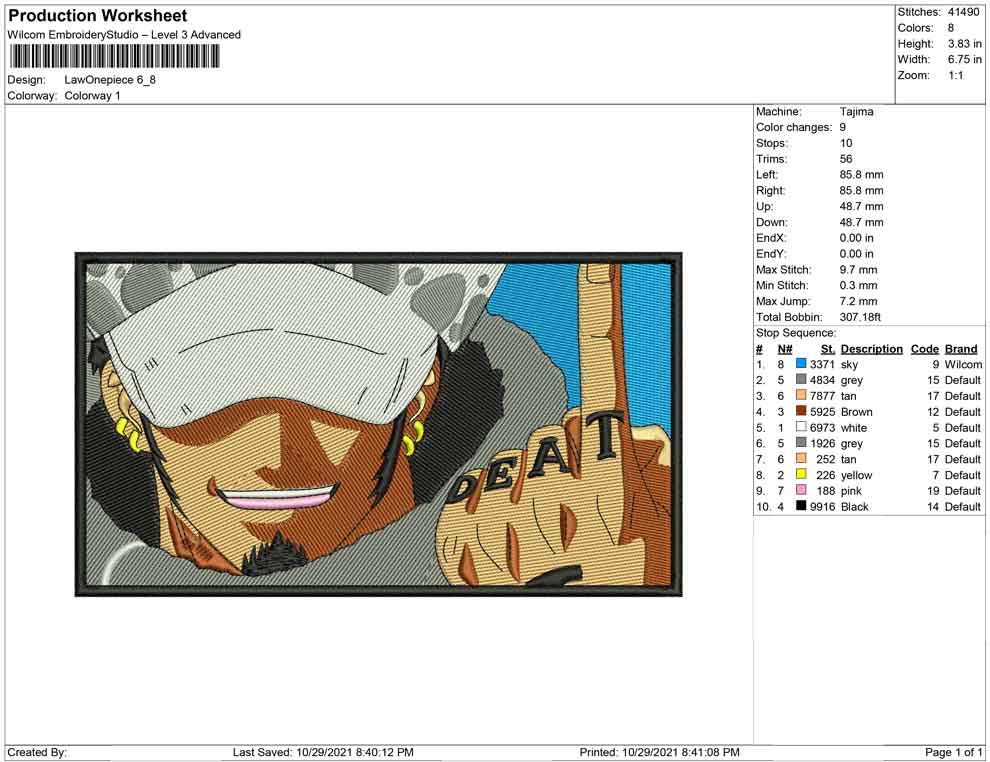Click the yellow thread color swatch
Image resolution: width=990 pixels, height=762 pixels.
tap(801, 474)
